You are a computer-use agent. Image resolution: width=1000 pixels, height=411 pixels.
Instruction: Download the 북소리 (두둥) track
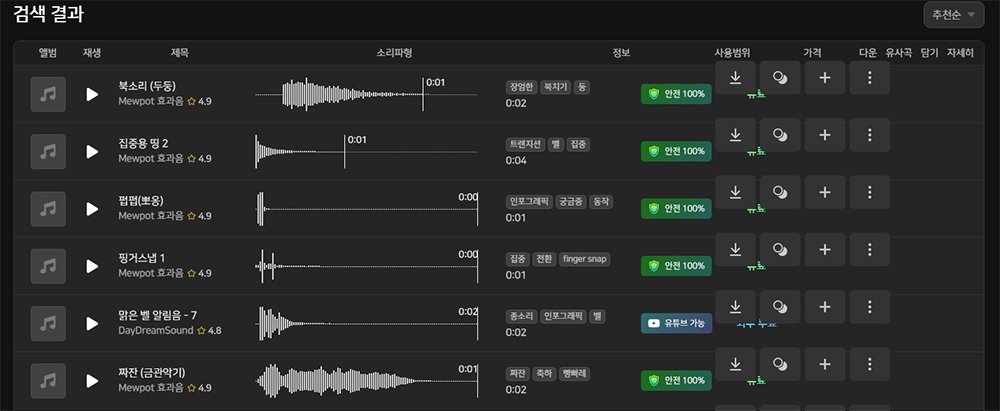[735, 77]
